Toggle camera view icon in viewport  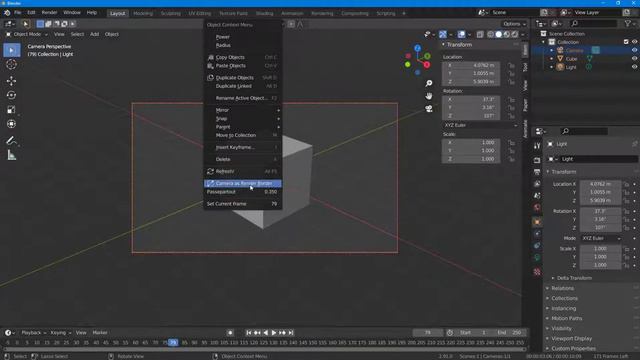click(x=429, y=109)
